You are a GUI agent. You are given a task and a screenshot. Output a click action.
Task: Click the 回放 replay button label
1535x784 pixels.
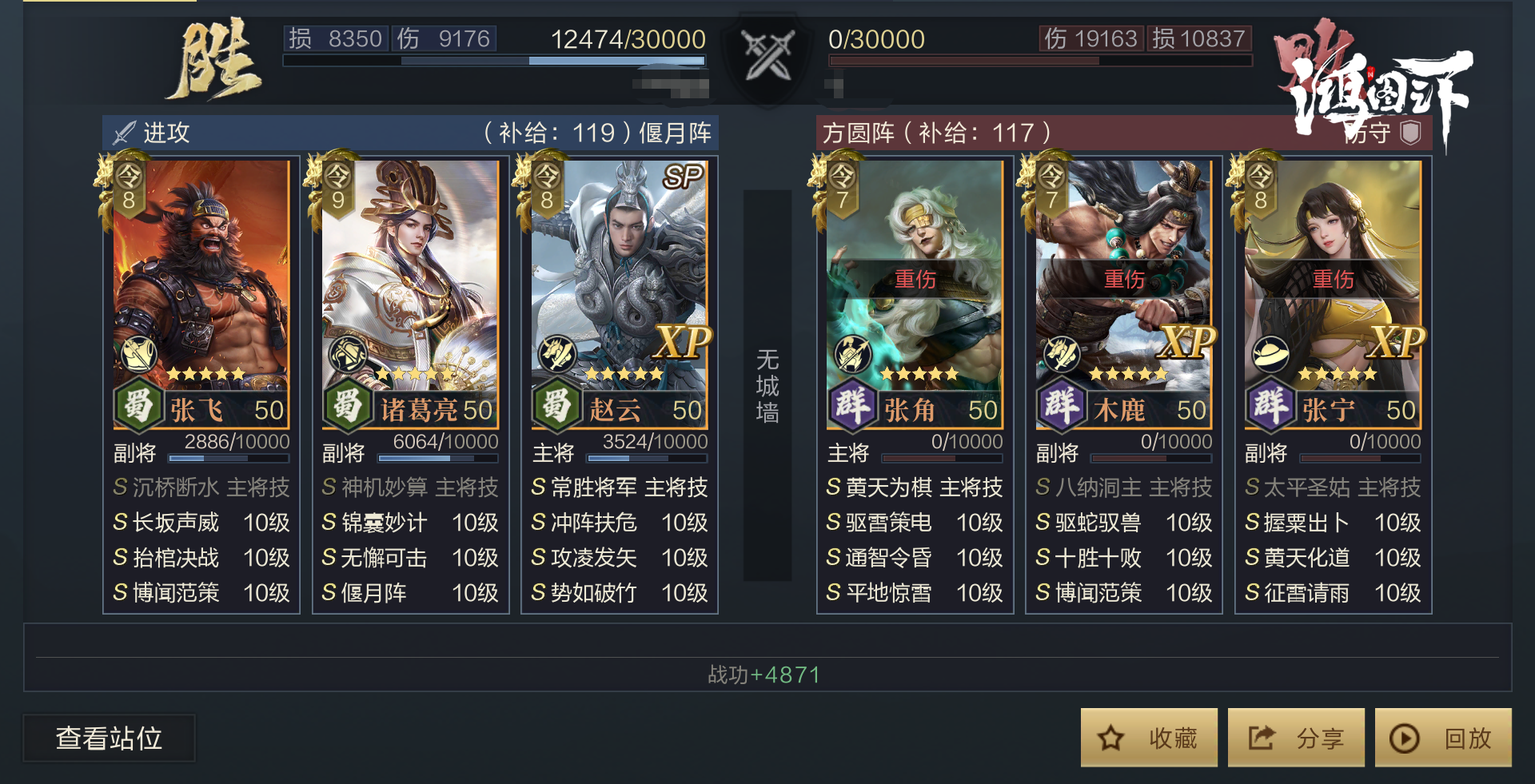click(x=1468, y=738)
